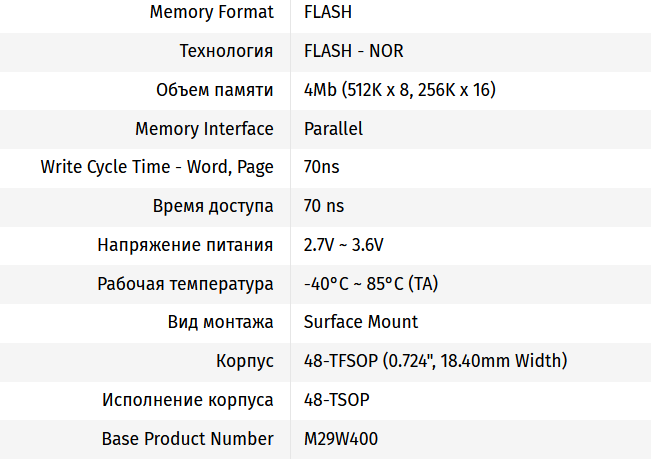Click the "Время доступа" label
Image resolution: width=651 pixels, height=470 pixels.
coord(213,206)
